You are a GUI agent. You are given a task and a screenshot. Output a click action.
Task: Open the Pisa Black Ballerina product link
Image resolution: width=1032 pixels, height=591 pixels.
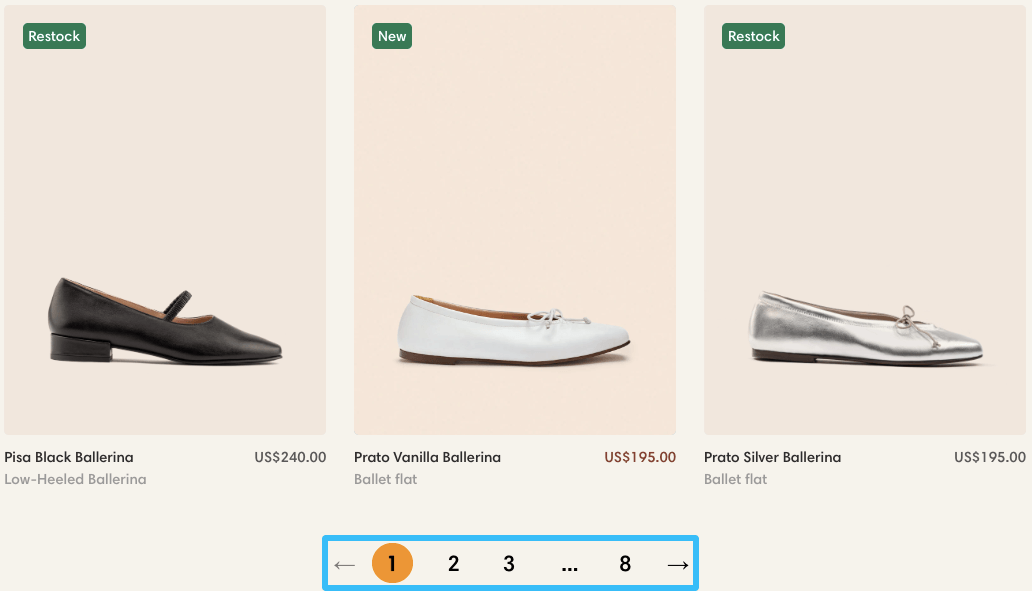(69, 457)
